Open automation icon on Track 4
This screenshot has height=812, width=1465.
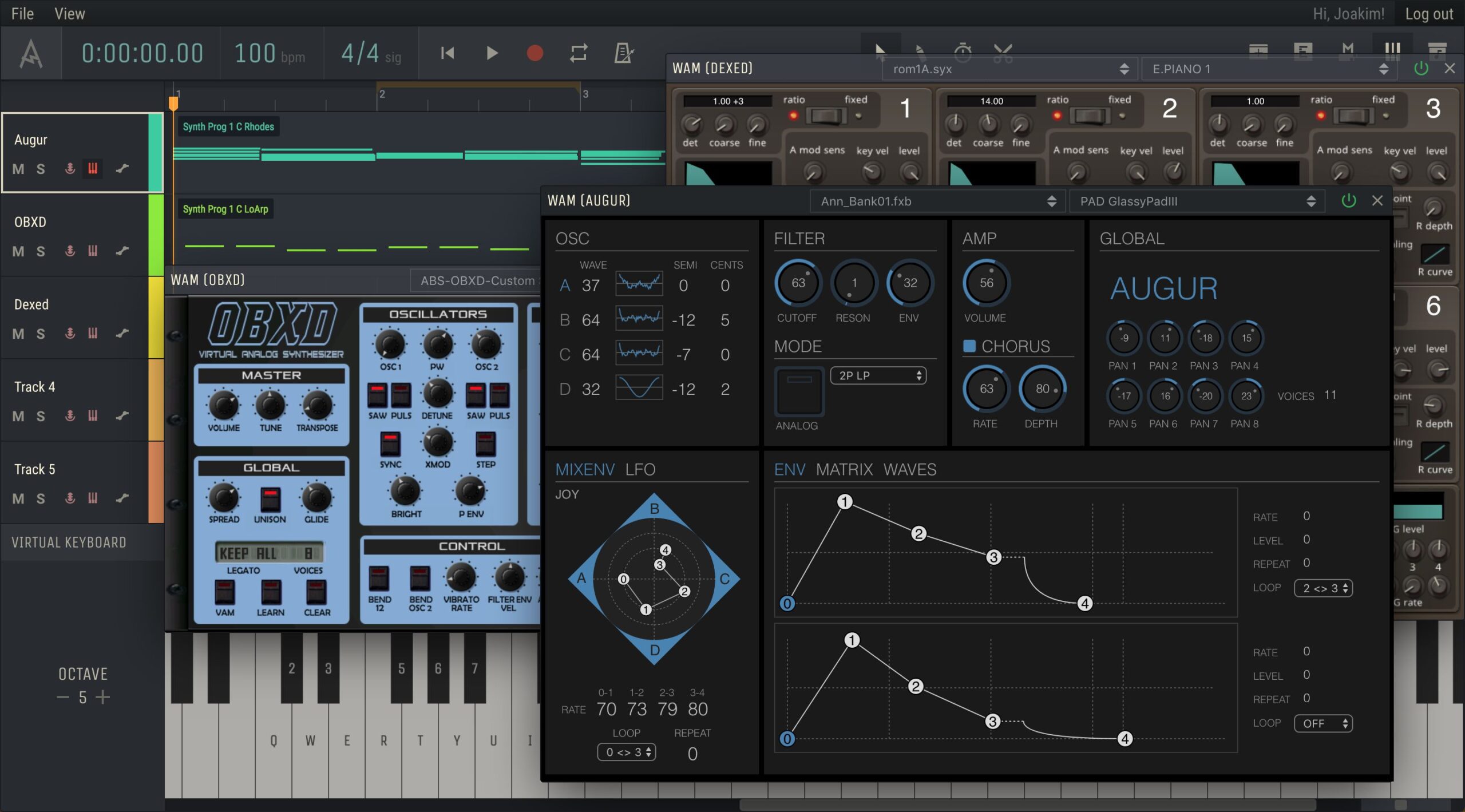tap(122, 415)
